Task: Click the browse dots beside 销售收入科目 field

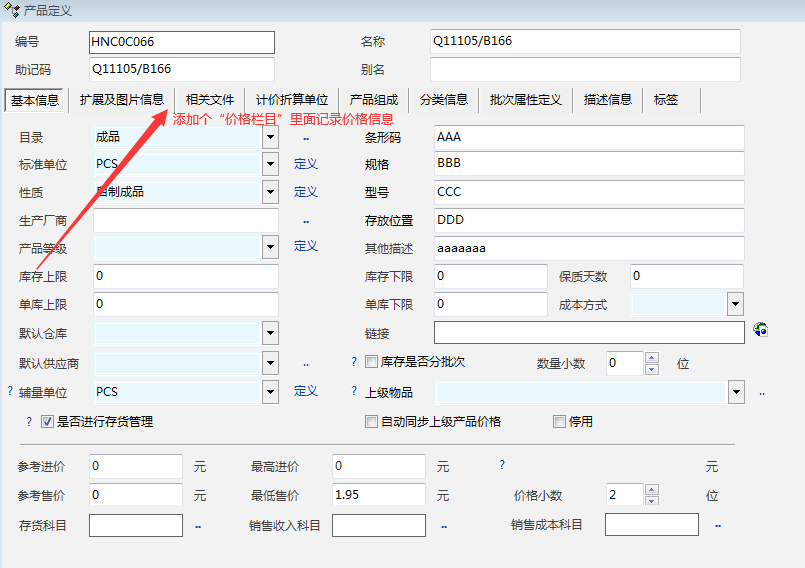Action: tap(443, 525)
